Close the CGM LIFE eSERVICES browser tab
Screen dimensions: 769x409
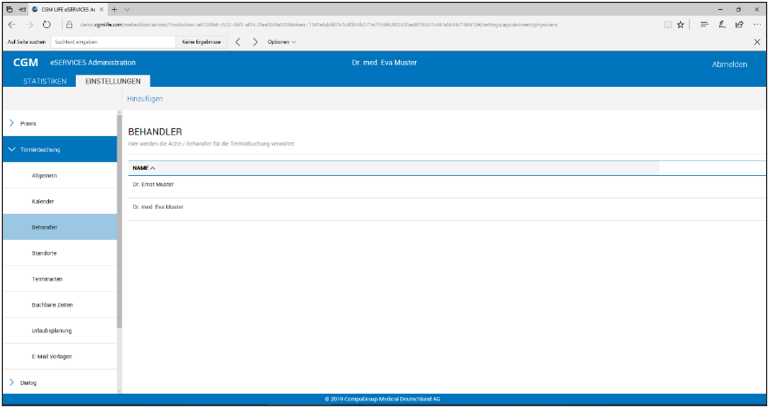pyautogui.click(x=102, y=9)
